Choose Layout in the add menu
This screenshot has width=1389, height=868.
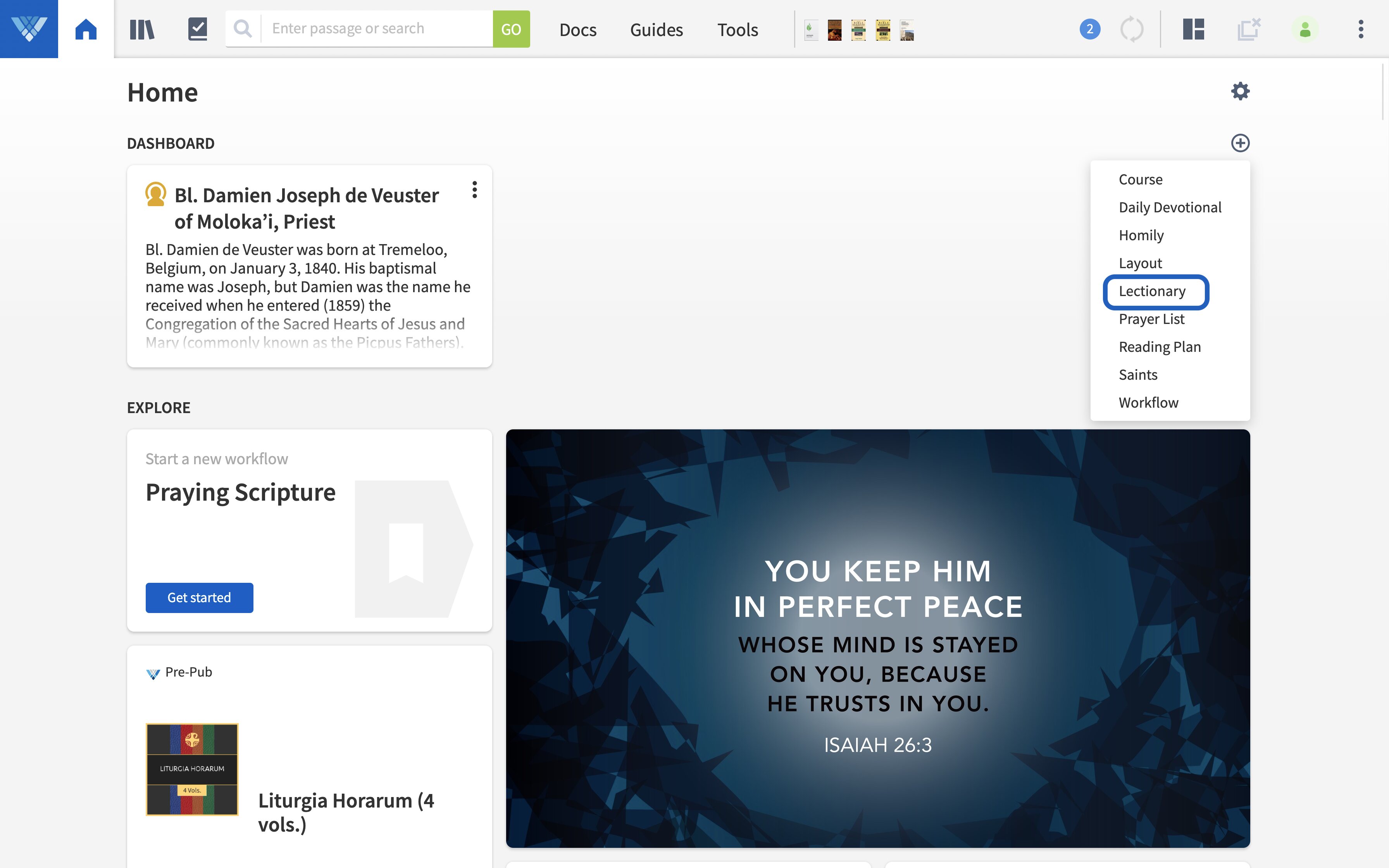point(1140,263)
